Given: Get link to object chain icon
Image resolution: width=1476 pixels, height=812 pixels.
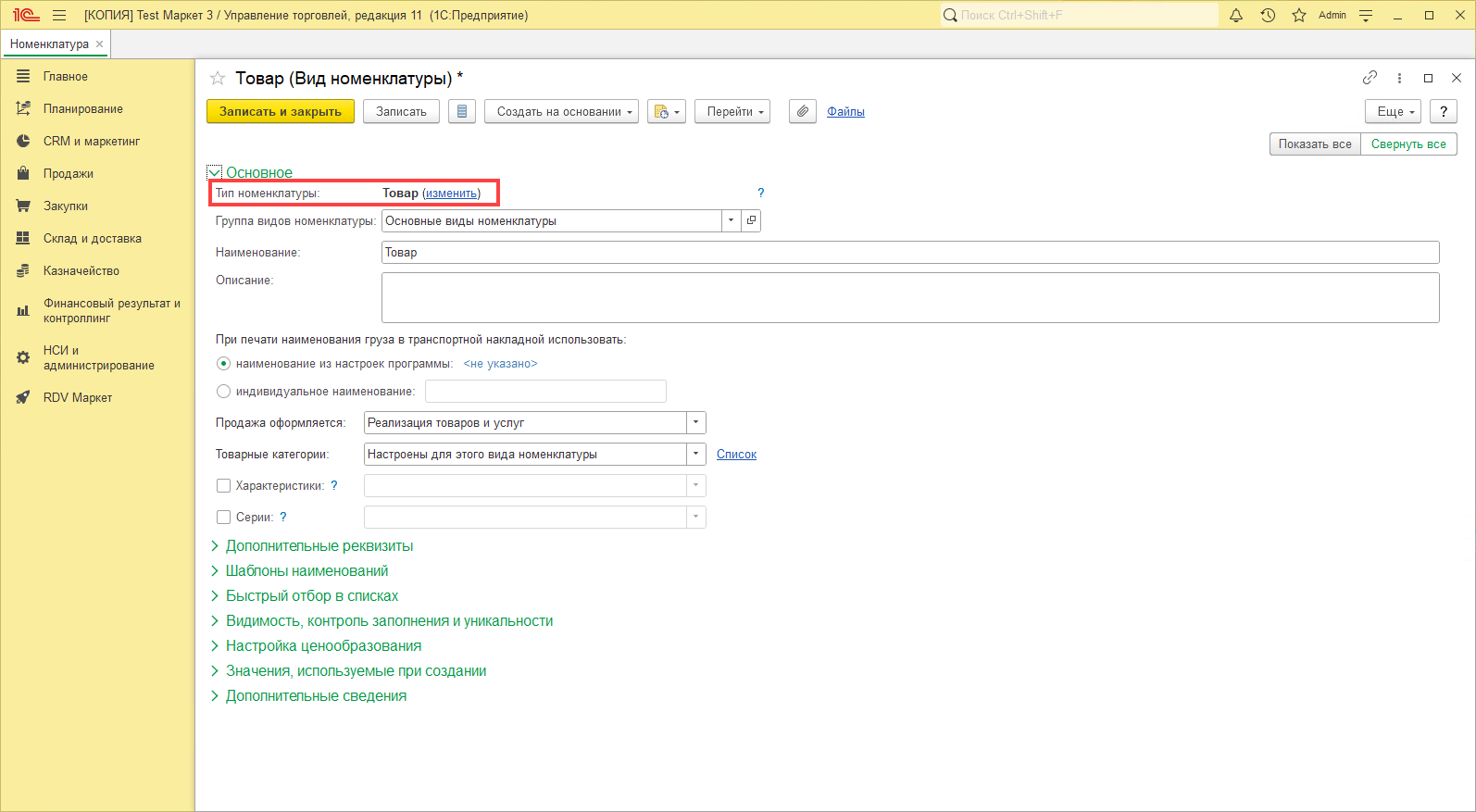Looking at the screenshot, I should (1370, 78).
